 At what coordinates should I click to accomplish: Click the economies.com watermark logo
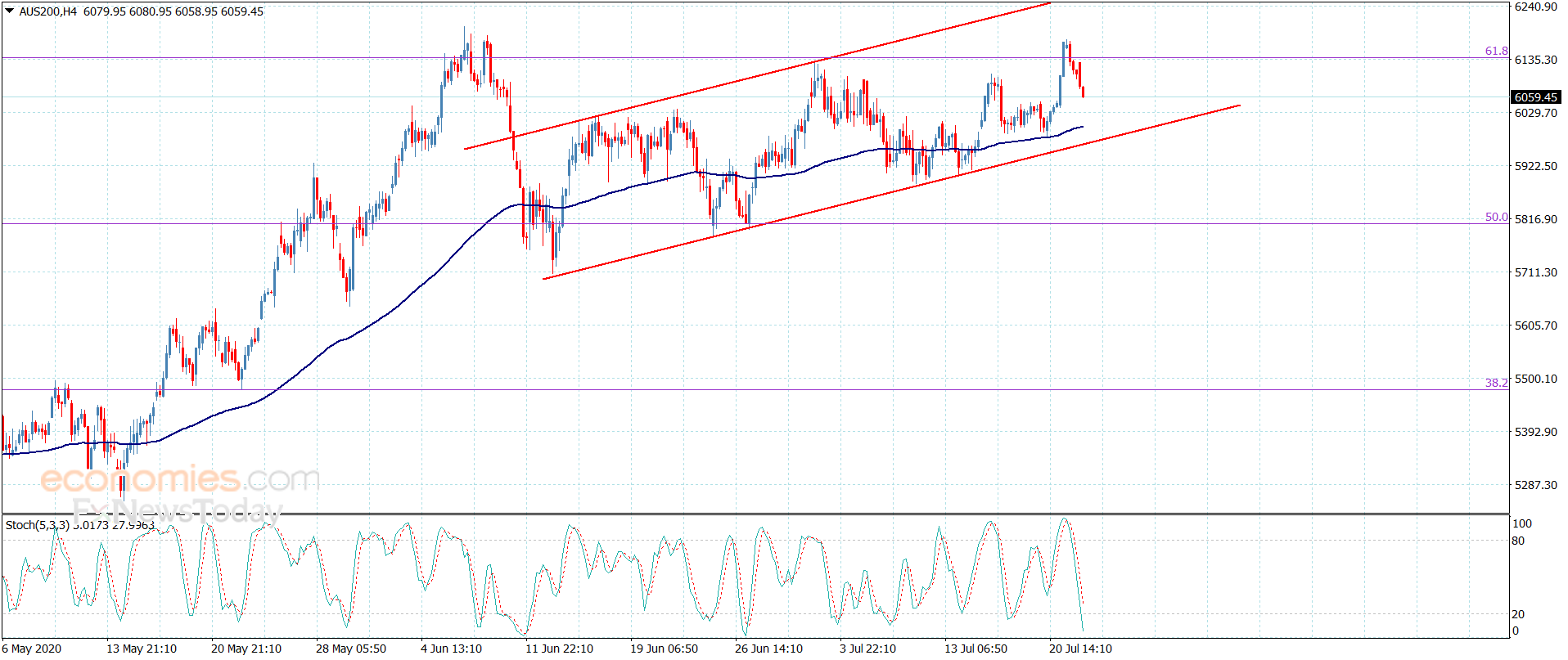point(180,479)
